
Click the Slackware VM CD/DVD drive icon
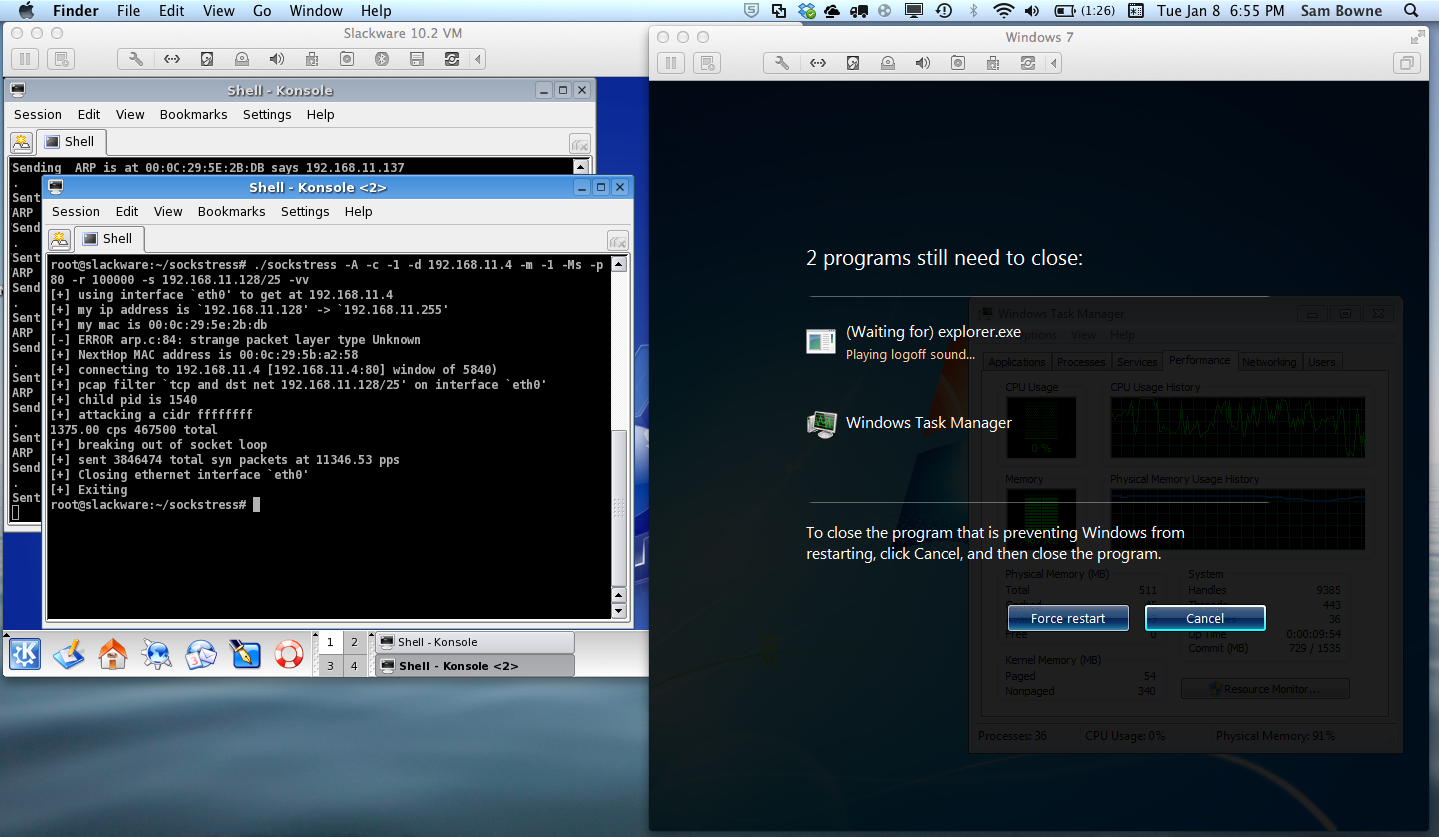click(241, 60)
